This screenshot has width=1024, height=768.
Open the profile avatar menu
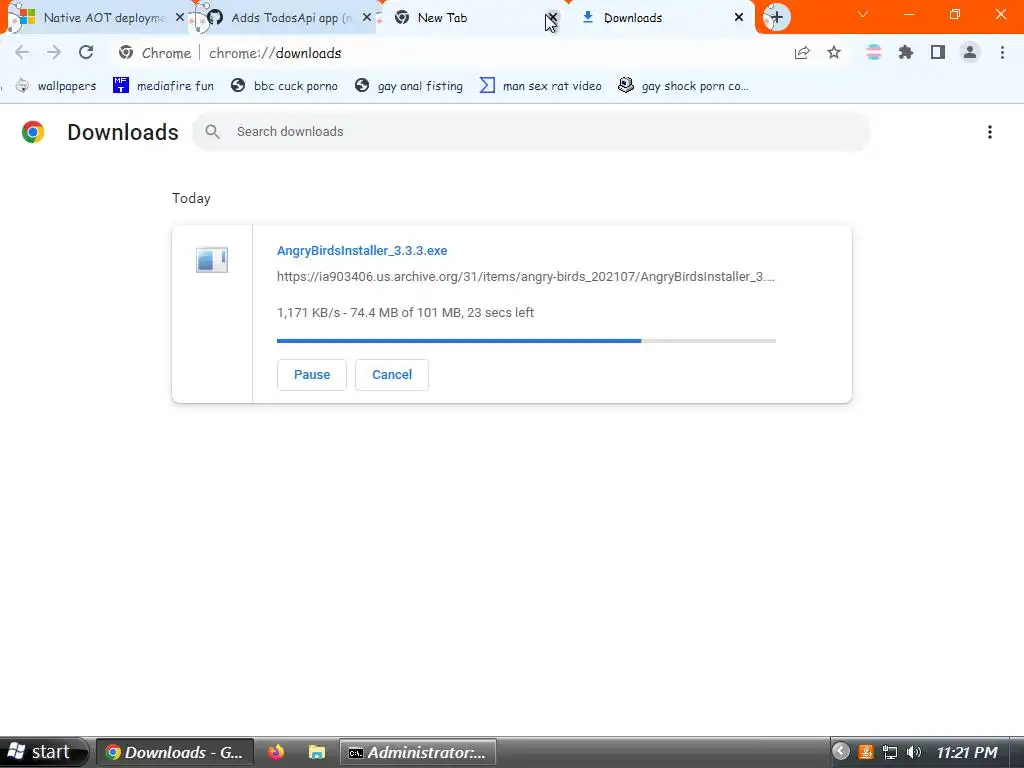tap(970, 53)
